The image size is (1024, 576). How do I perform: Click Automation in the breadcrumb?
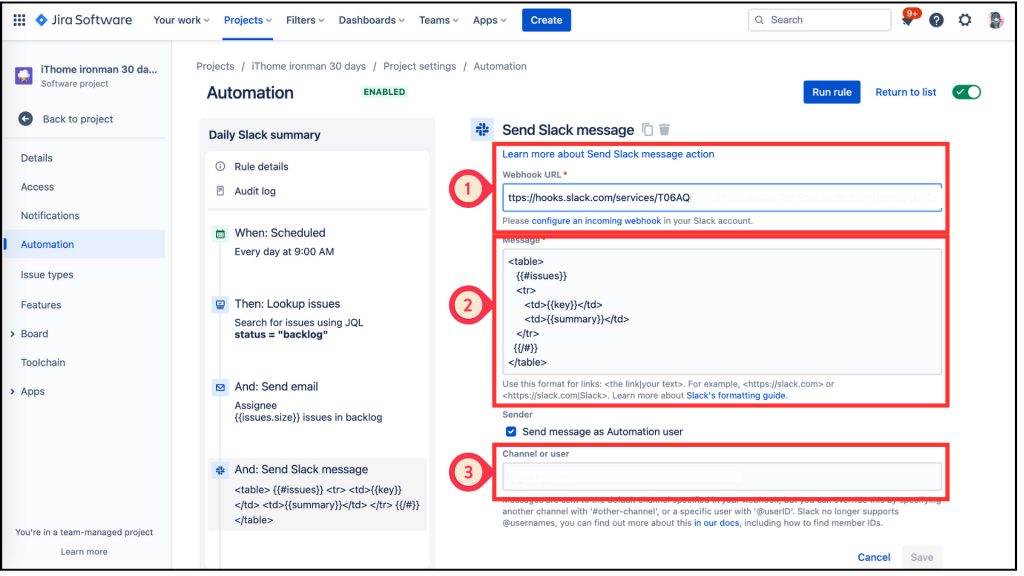500,66
